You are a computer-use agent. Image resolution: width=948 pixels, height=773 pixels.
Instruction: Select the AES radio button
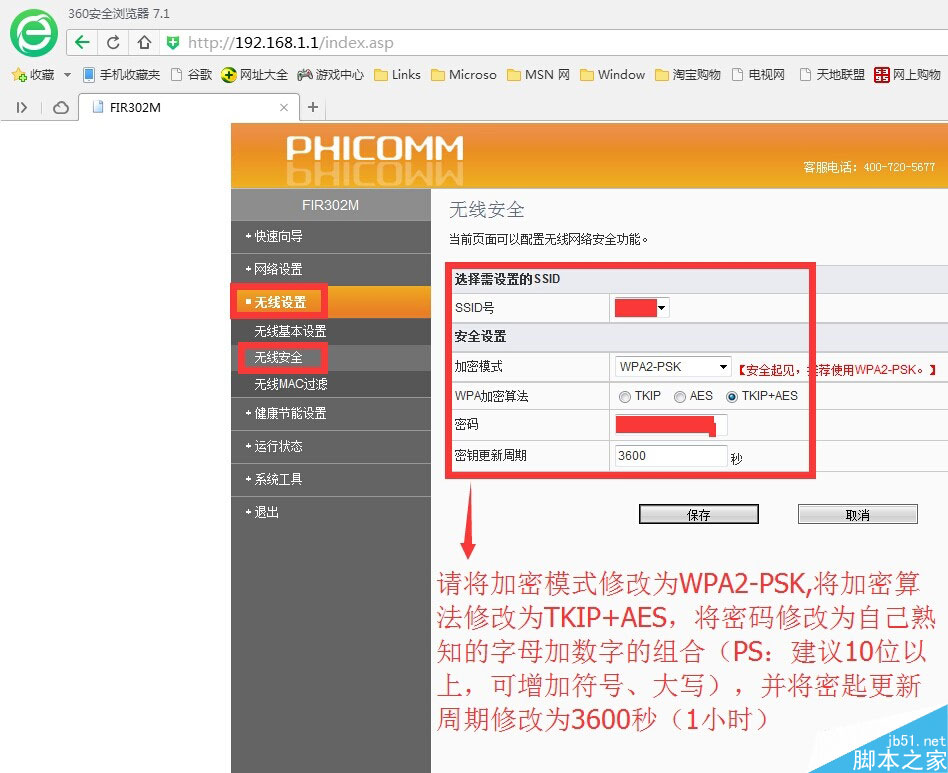point(680,396)
